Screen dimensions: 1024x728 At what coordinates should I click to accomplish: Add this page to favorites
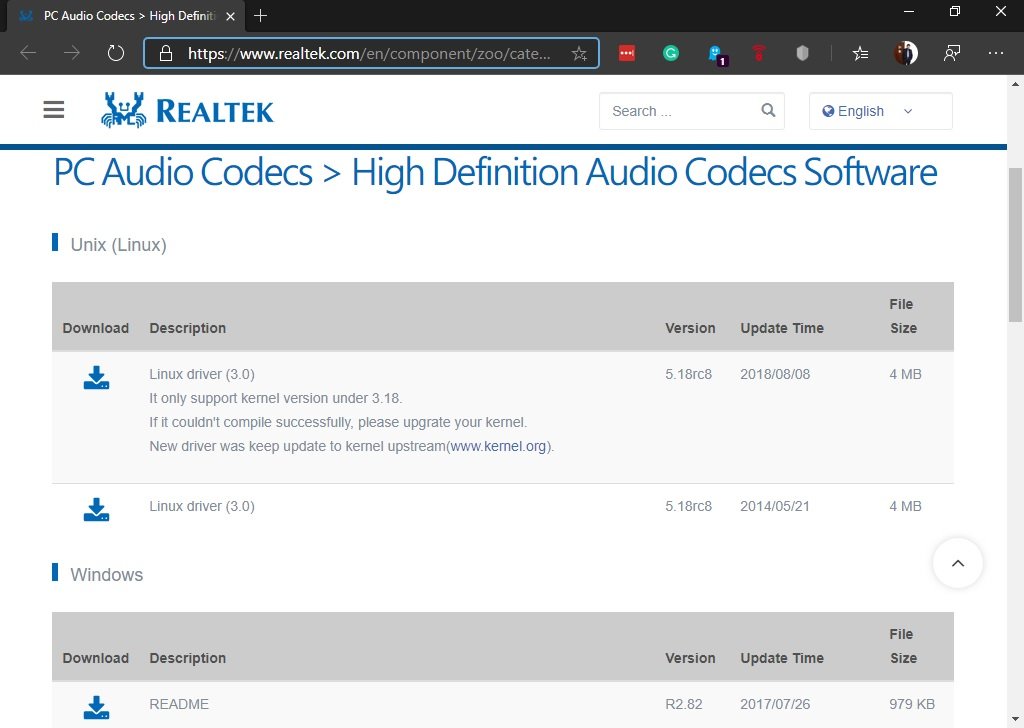[579, 54]
